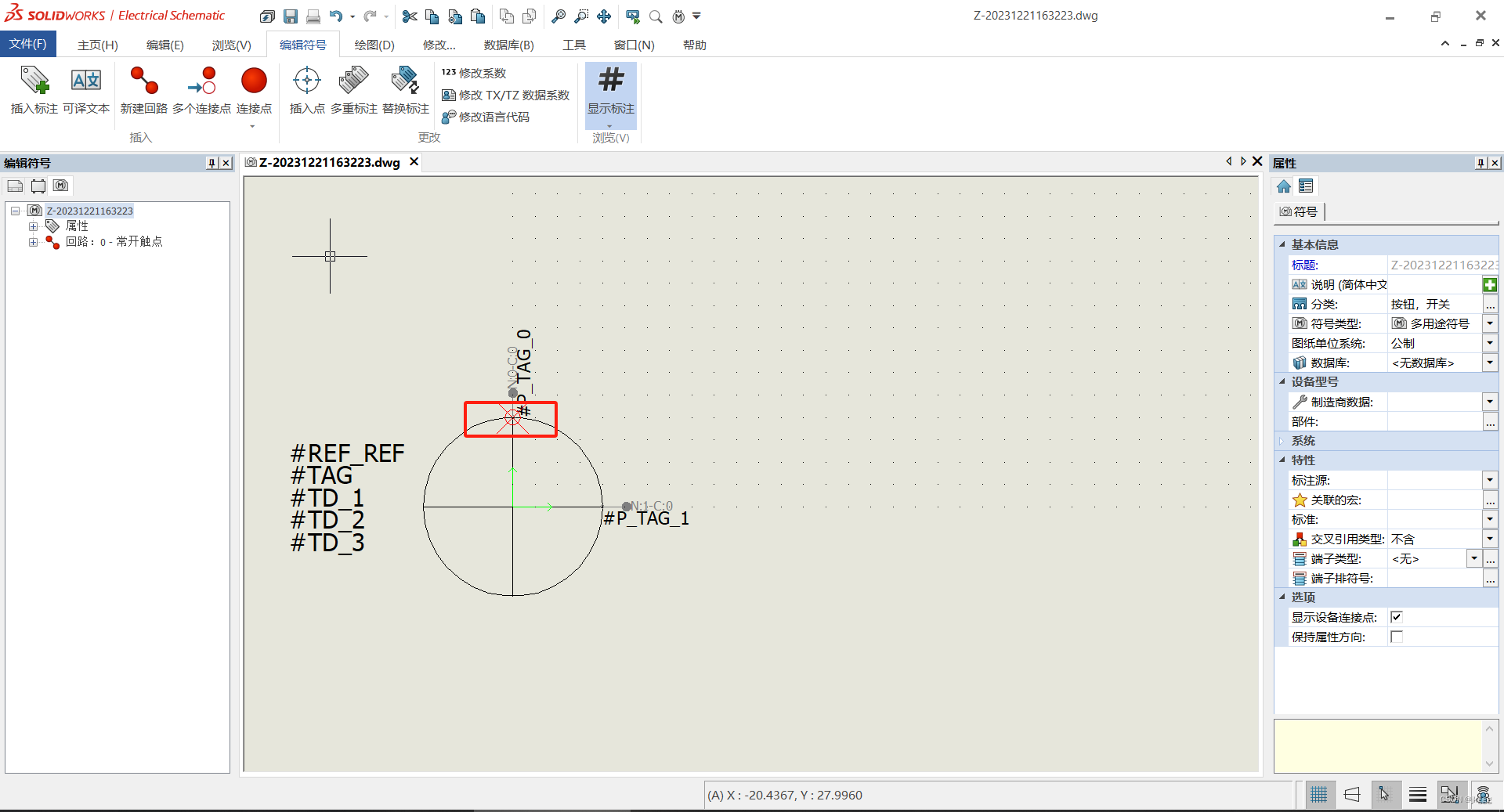This screenshot has height=812, width=1504.
Task: Select the 连接点 tool
Action: pos(253,92)
